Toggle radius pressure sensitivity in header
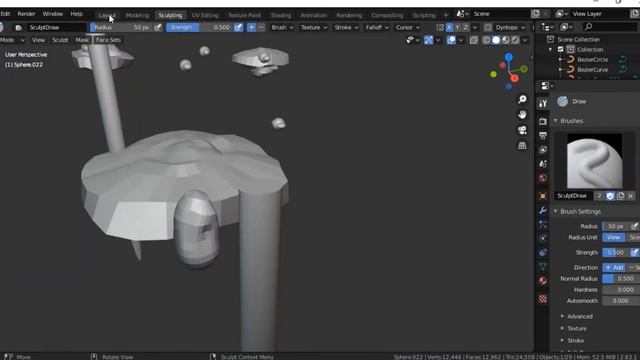640x360 pixels. (x=158, y=27)
